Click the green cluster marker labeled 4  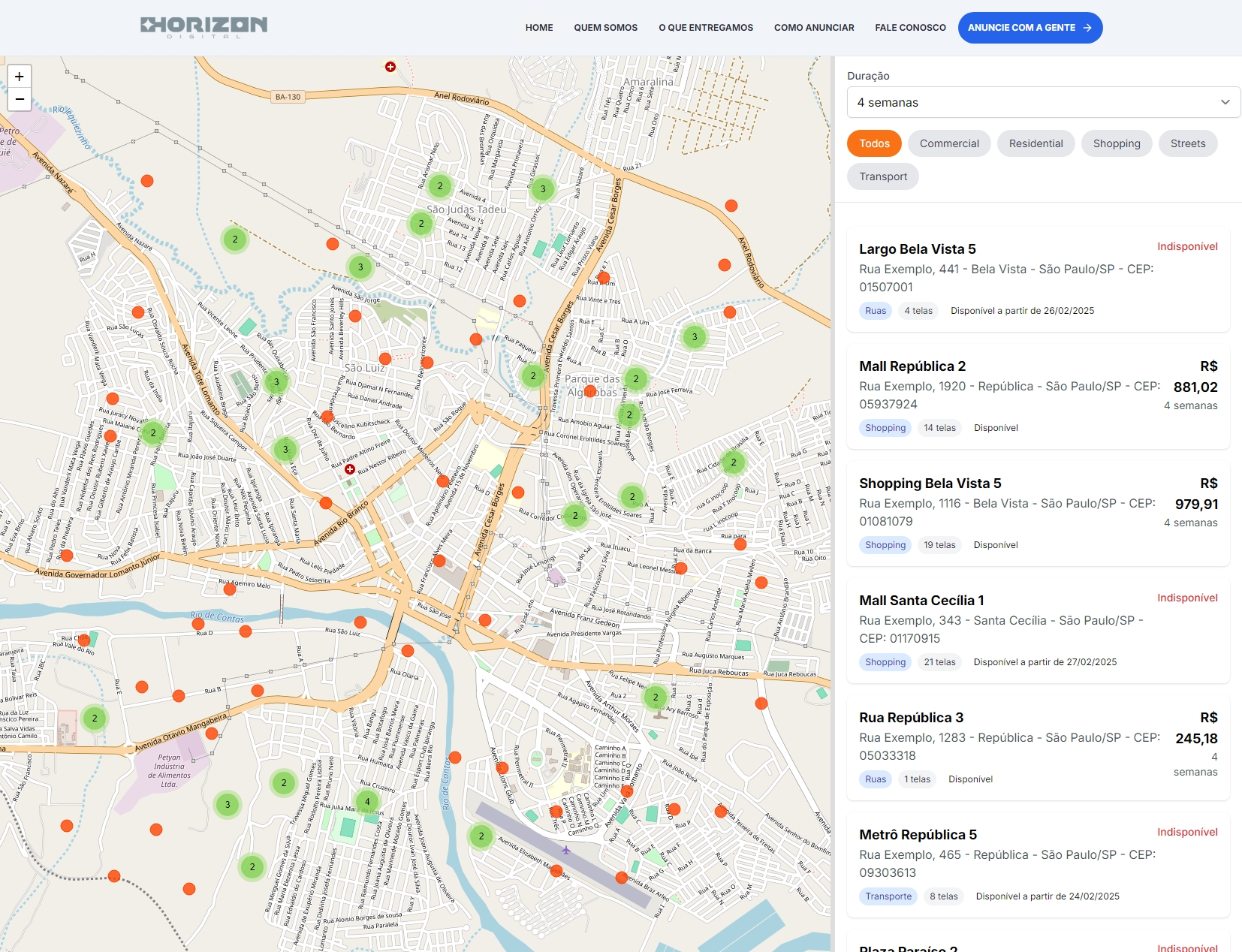pos(367,802)
